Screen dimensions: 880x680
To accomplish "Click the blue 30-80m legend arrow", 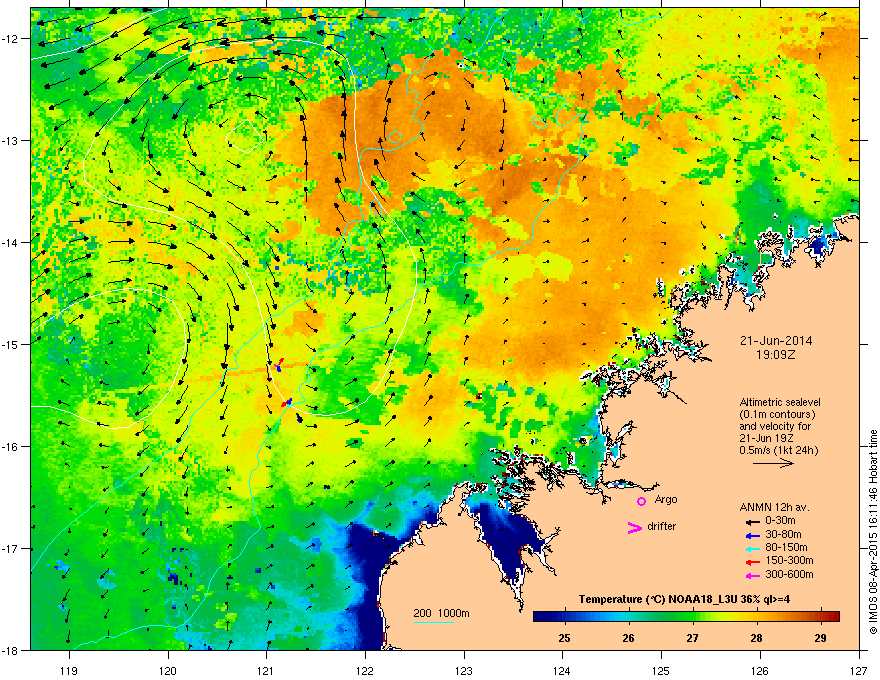I will [753, 535].
